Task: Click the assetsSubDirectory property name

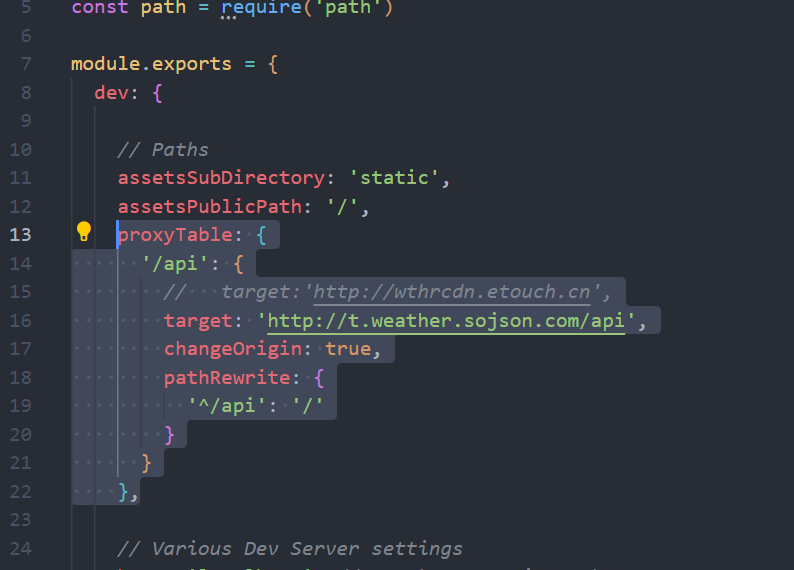Action: (x=221, y=178)
